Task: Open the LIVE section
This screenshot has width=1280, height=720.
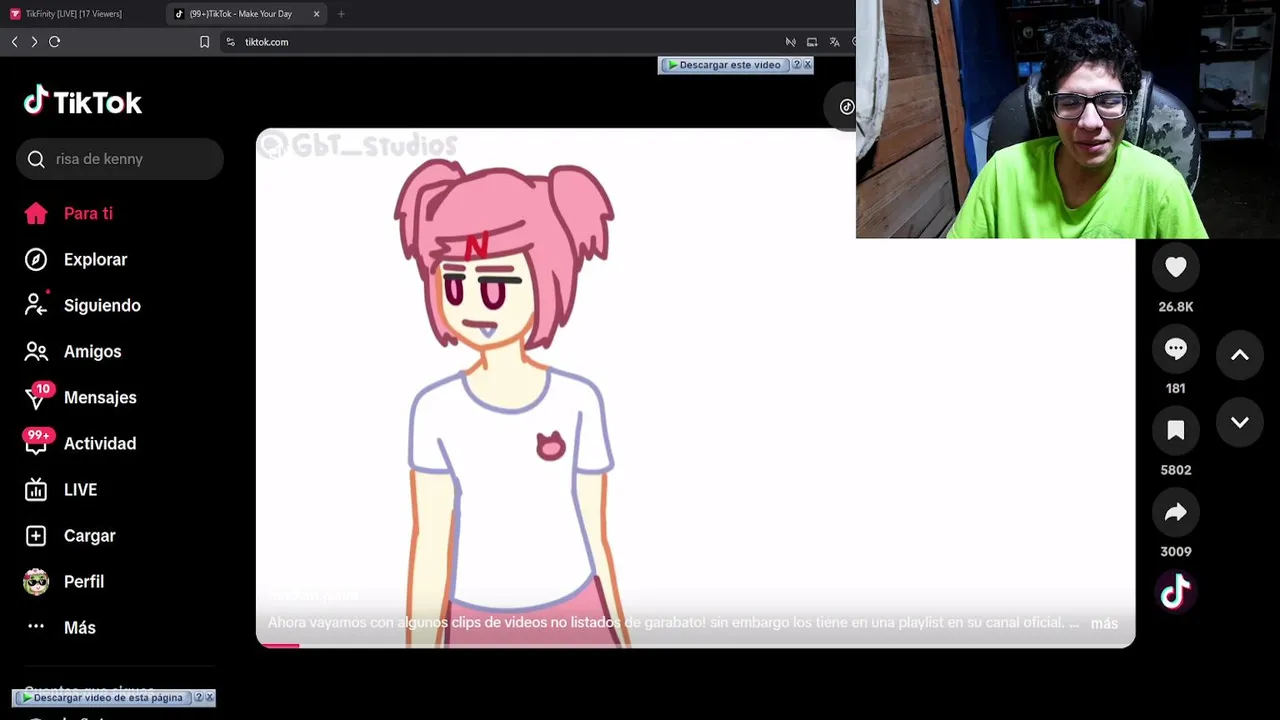Action: coord(80,489)
